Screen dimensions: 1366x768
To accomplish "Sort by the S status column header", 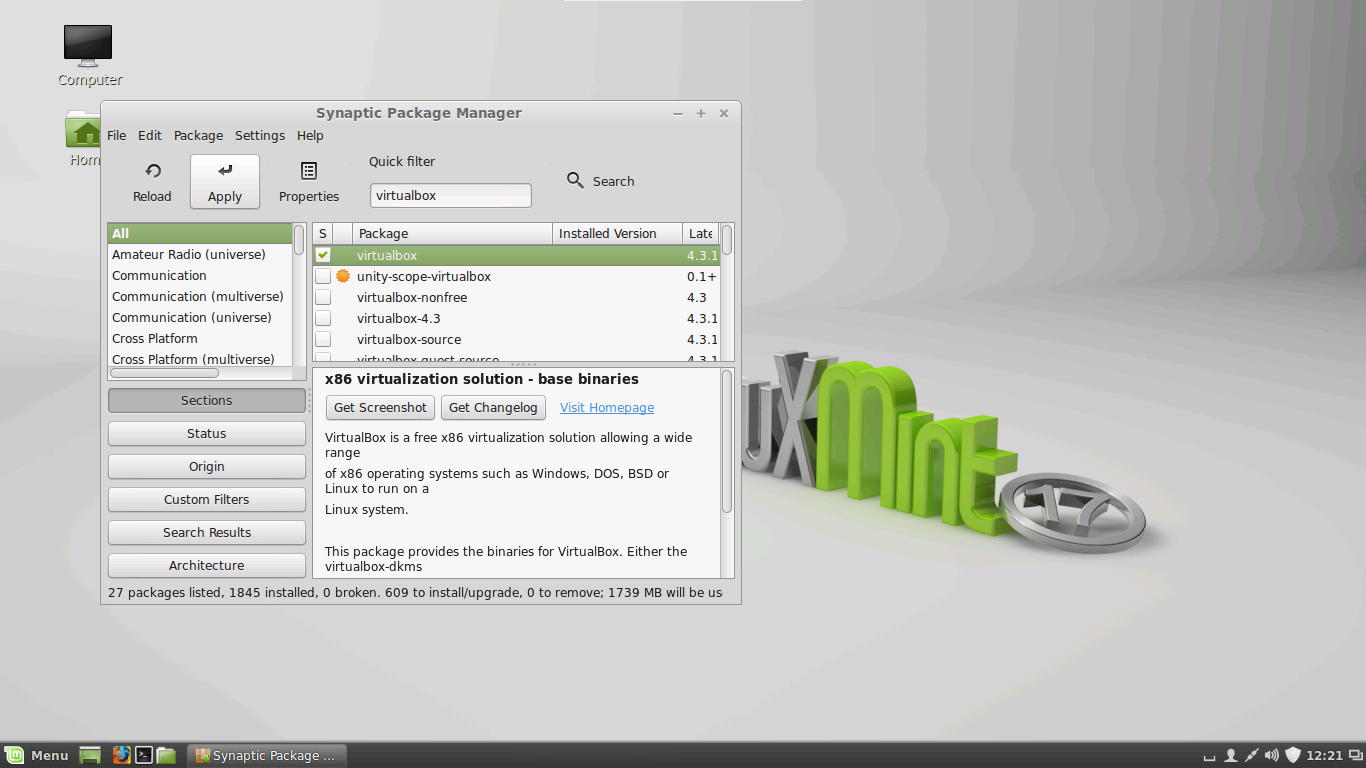I will click(x=323, y=233).
